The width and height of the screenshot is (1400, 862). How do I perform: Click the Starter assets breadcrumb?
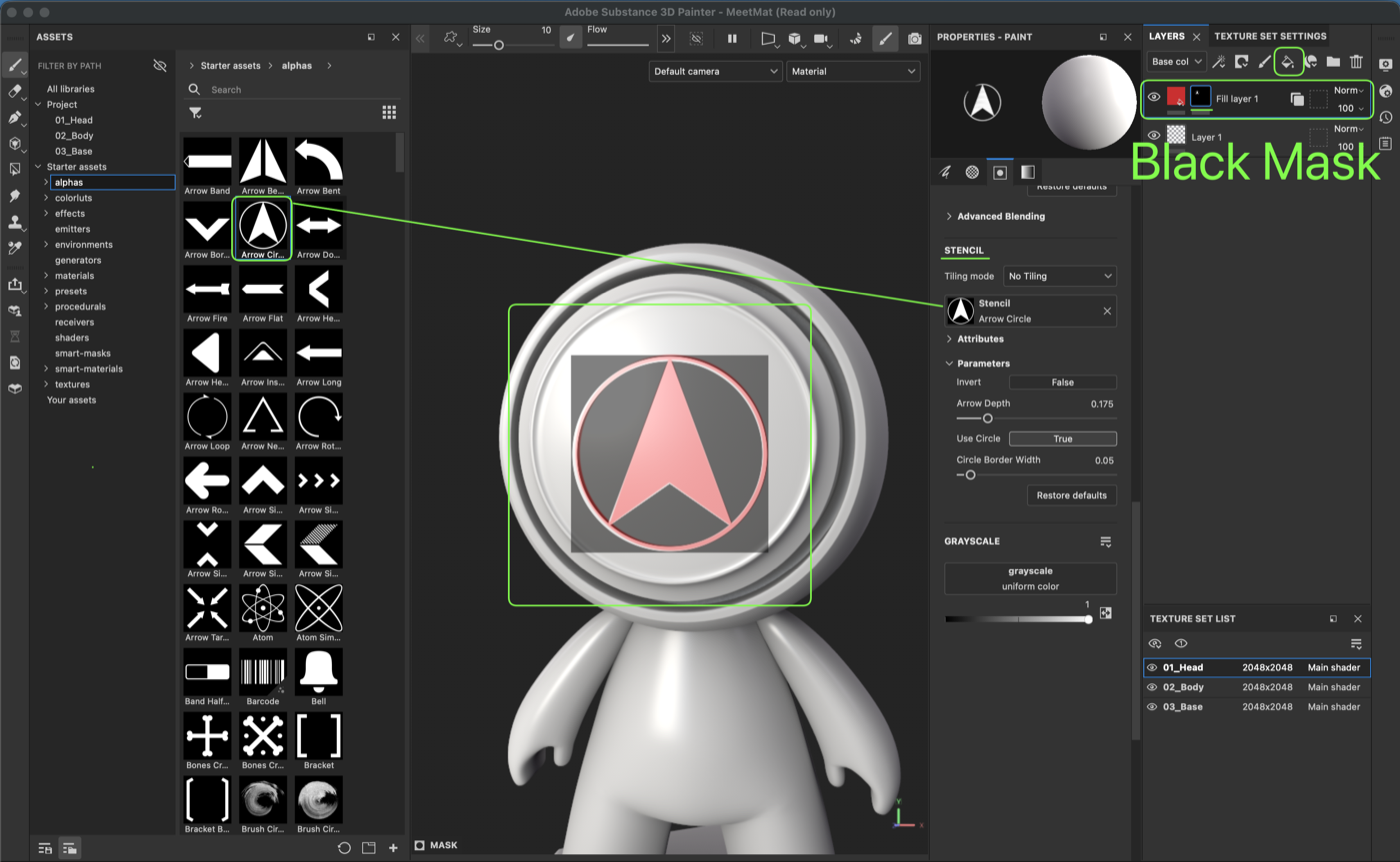(x=230, y=66)
